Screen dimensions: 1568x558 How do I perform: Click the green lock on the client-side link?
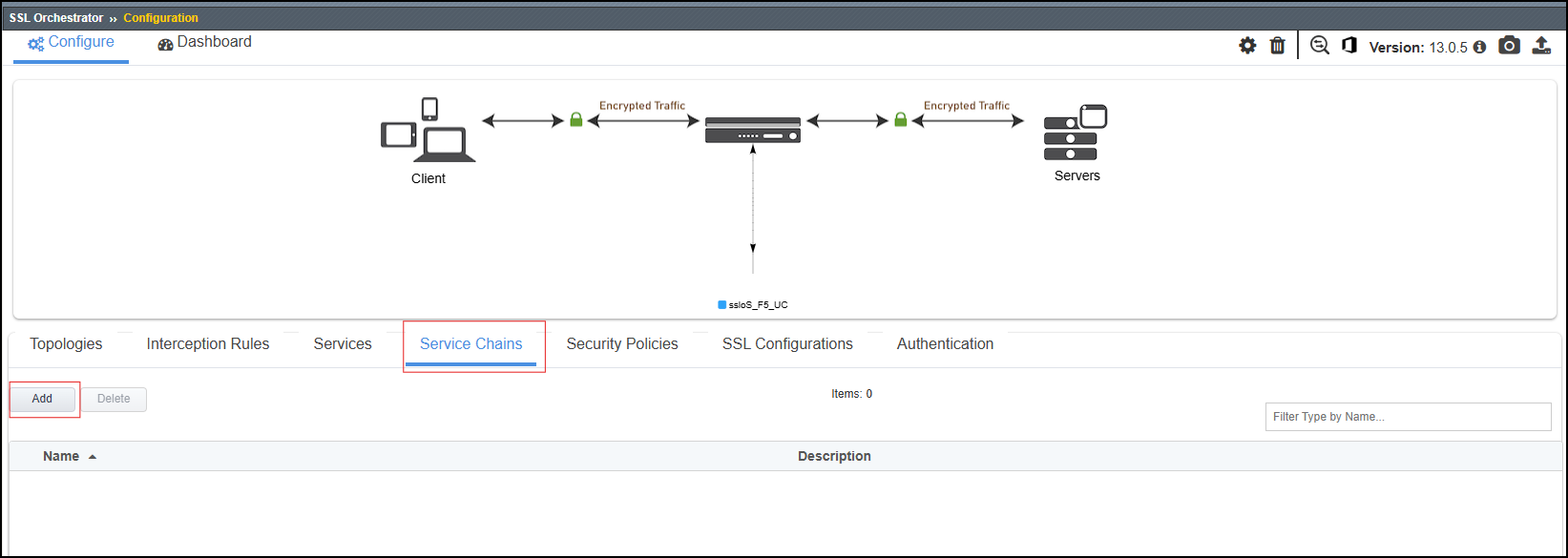click(x=575, y=120)
